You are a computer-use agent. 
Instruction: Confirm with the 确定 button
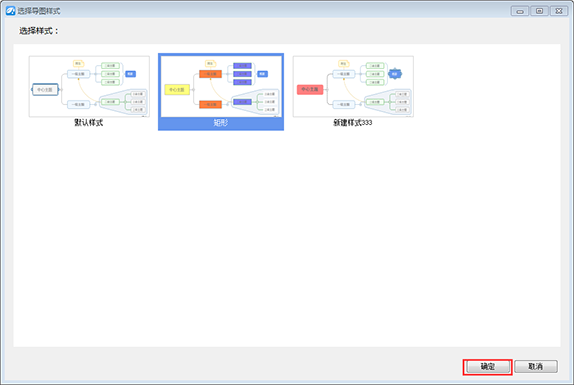[x=488, y=367]
